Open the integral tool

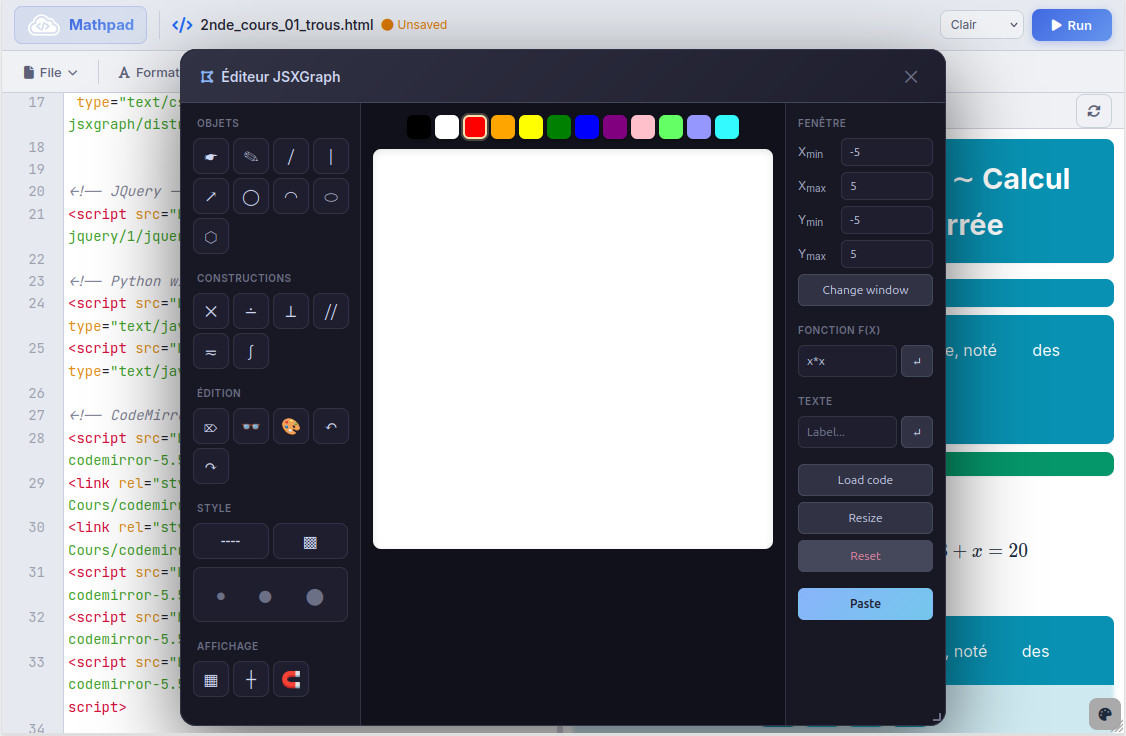250,351
